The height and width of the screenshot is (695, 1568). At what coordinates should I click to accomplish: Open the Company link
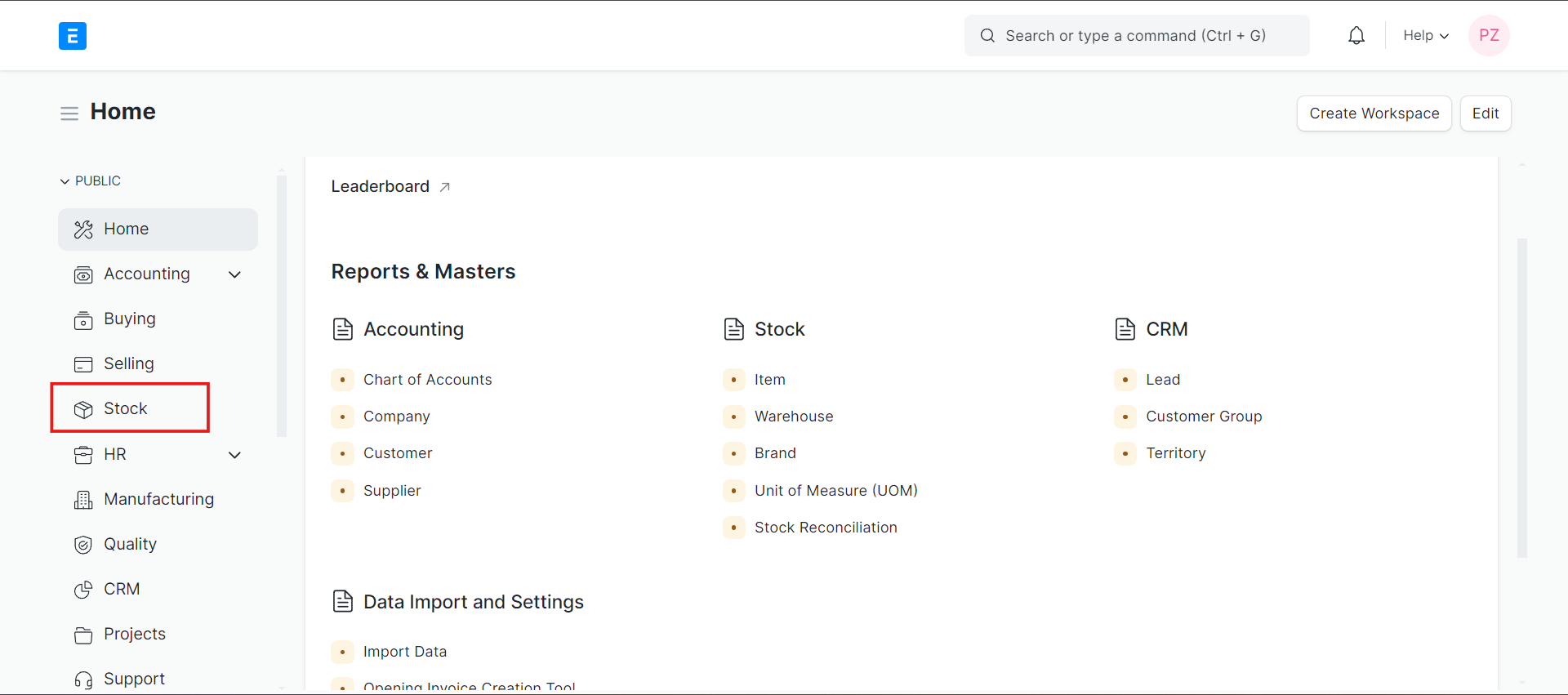[396, 417]
